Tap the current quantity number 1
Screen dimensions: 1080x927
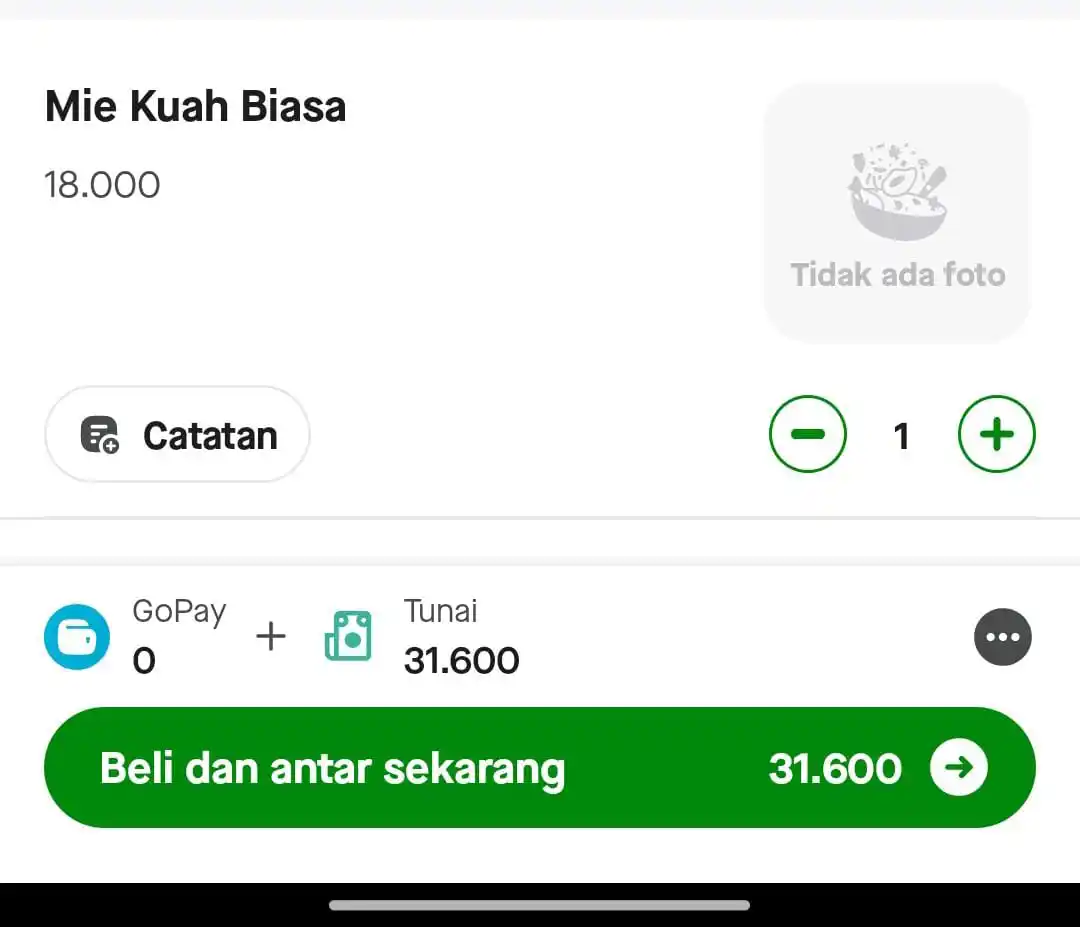point(901,434)
